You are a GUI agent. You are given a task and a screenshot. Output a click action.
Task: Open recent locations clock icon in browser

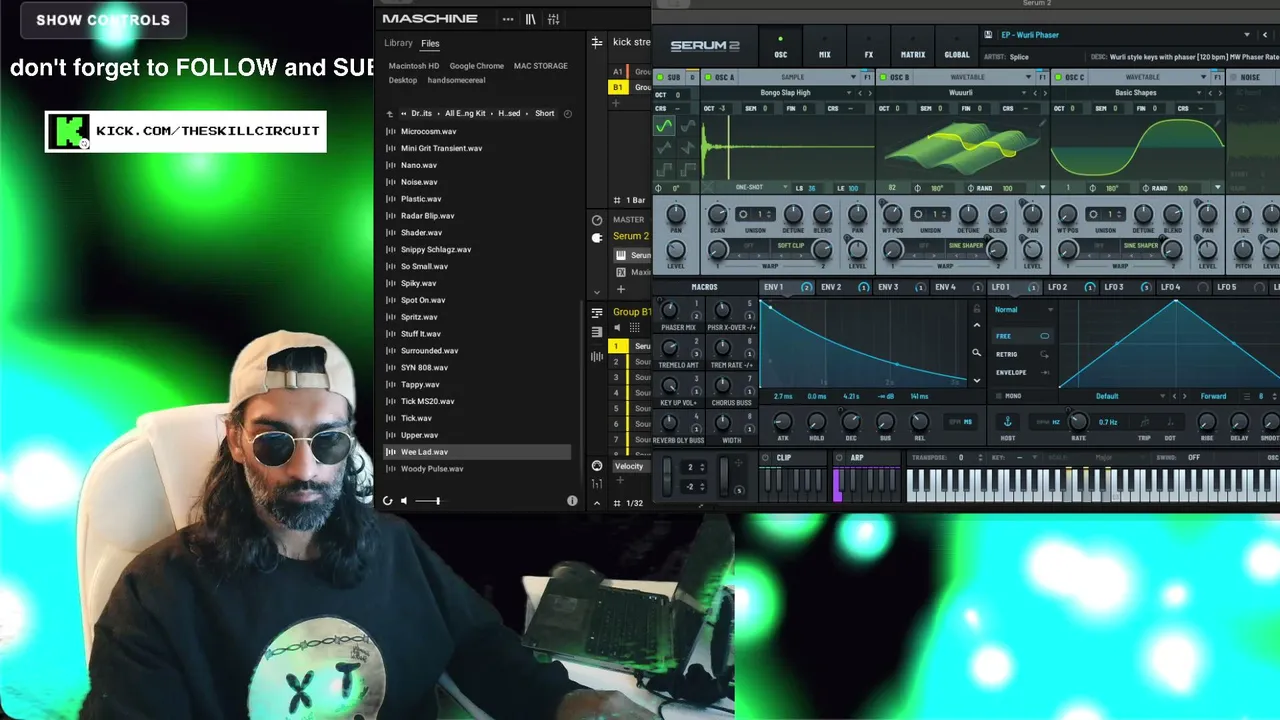tap(568, 114)
